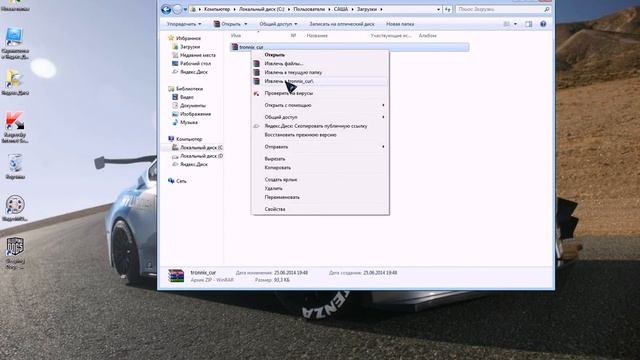Open the Общий доступ toolbar dropdown

click(x=278, y=24)
